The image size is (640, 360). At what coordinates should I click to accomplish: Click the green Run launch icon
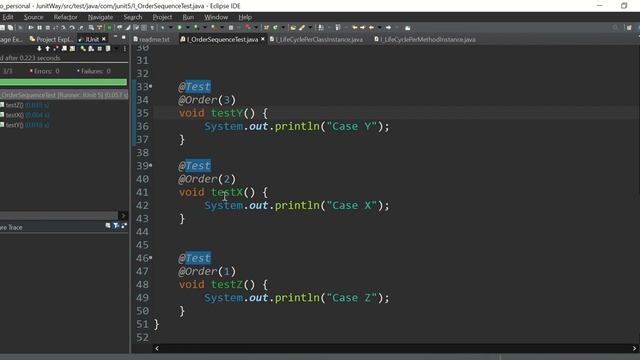coord(179,27)
